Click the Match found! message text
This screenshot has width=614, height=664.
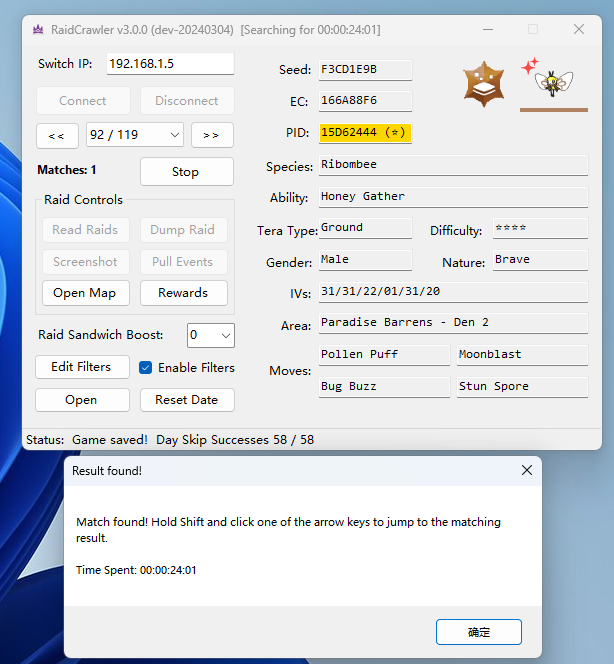point(288,530)
